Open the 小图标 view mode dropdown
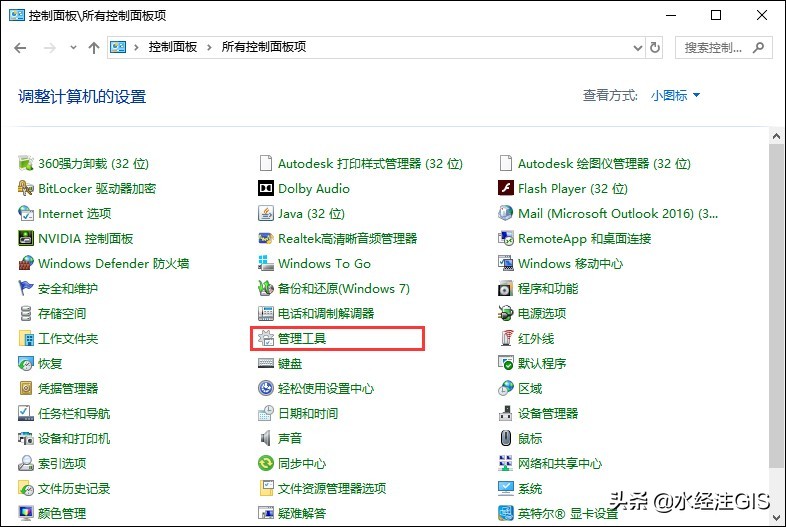 [x=675, y=95]
